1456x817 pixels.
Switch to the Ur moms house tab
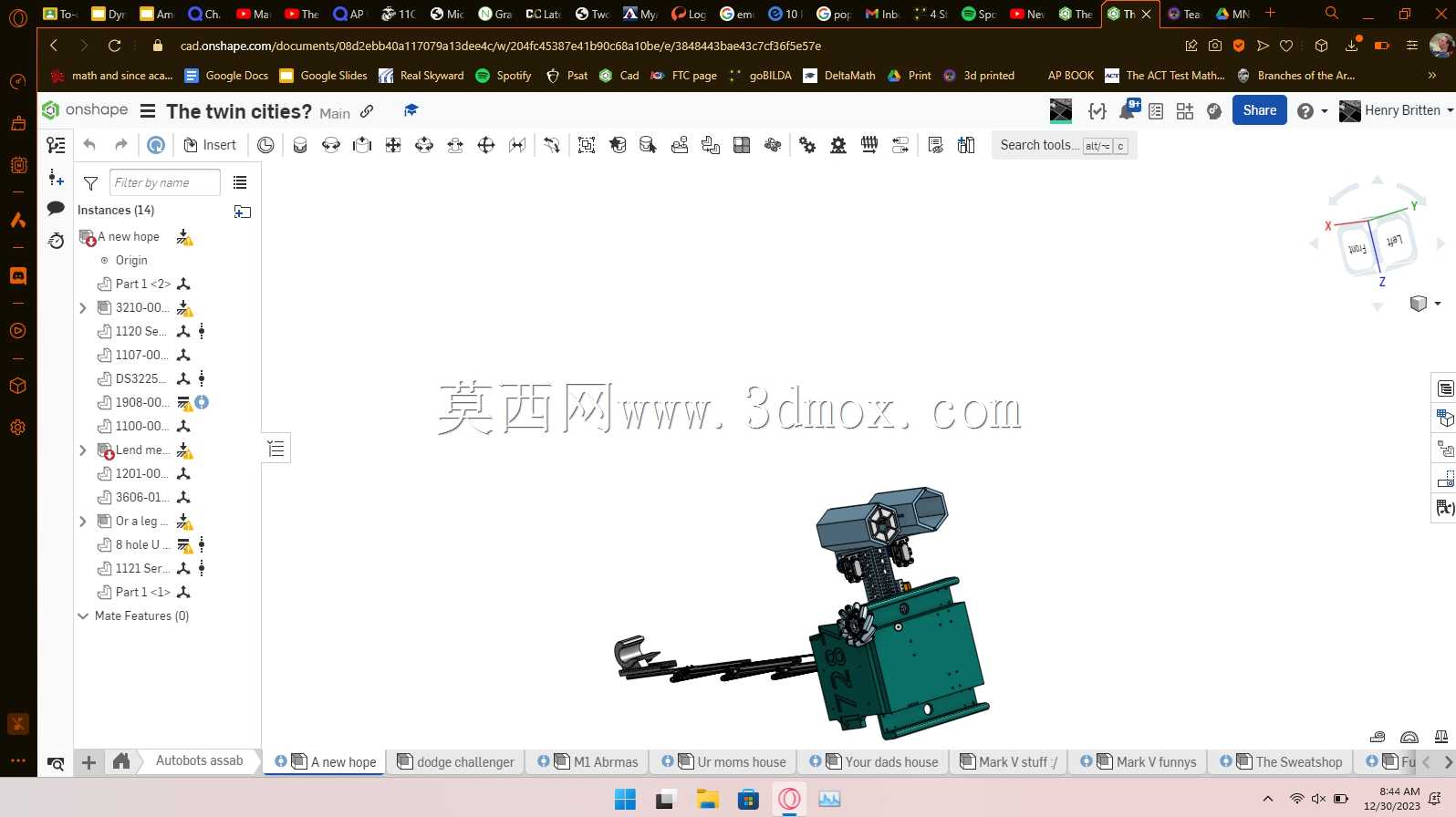point(723,762)
